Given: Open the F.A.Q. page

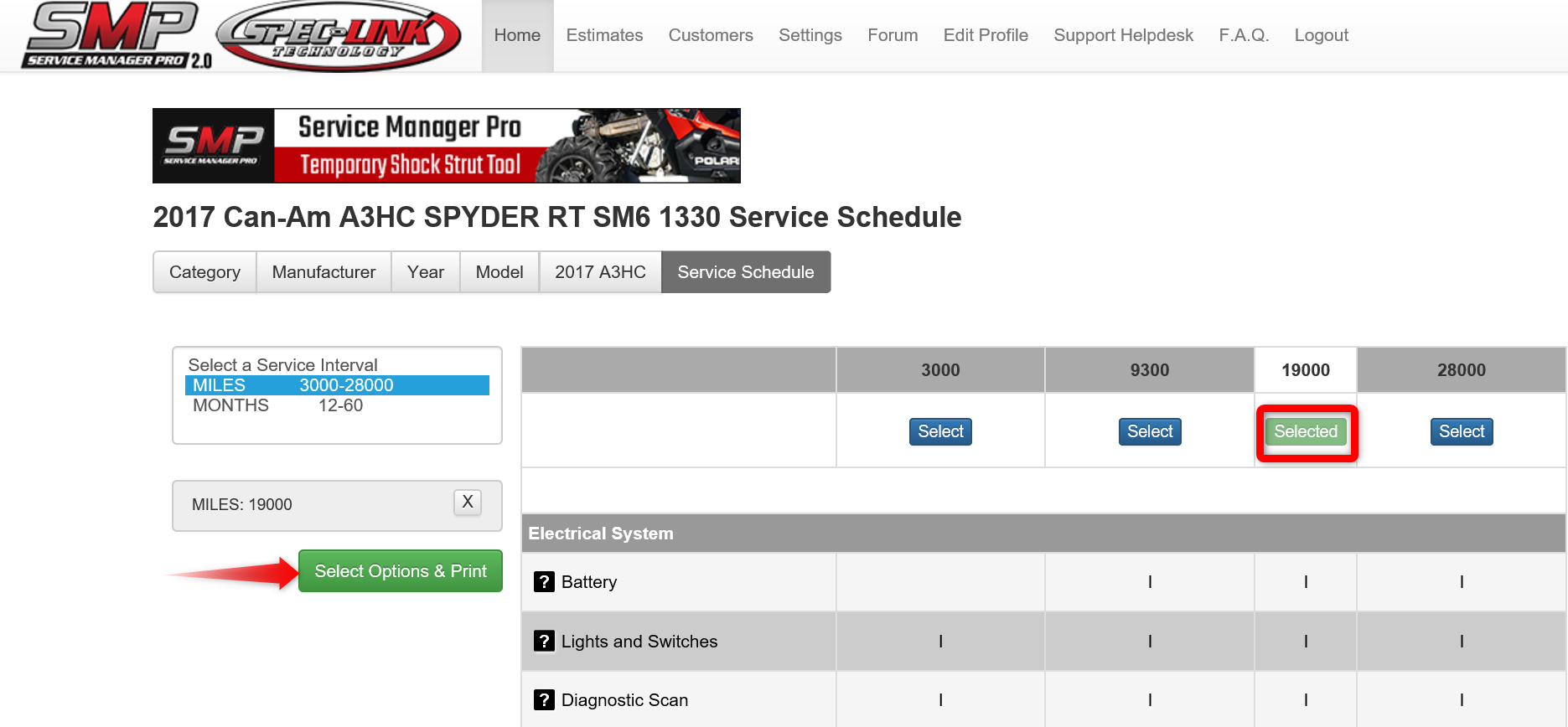Looking at the screenshot, I should click(x=1244, y=35).
